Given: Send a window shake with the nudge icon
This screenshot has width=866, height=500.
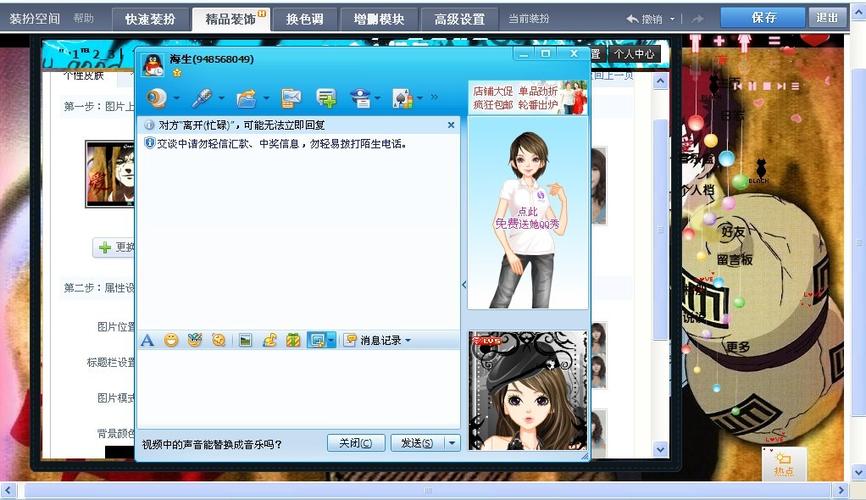Looking at the screenshot, I should tap(219, 340).
